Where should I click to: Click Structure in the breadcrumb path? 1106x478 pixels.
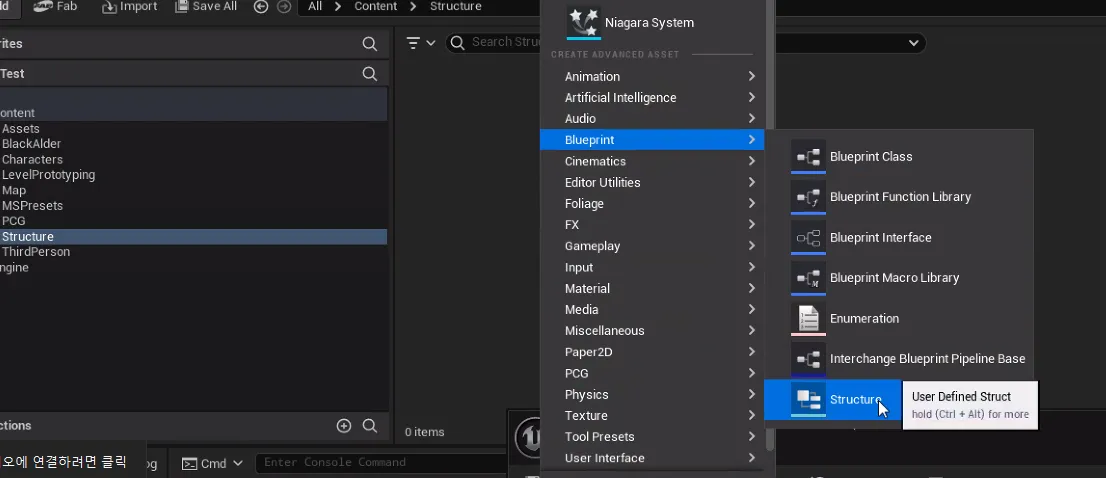pyautogui.click(x=456, y=6)
